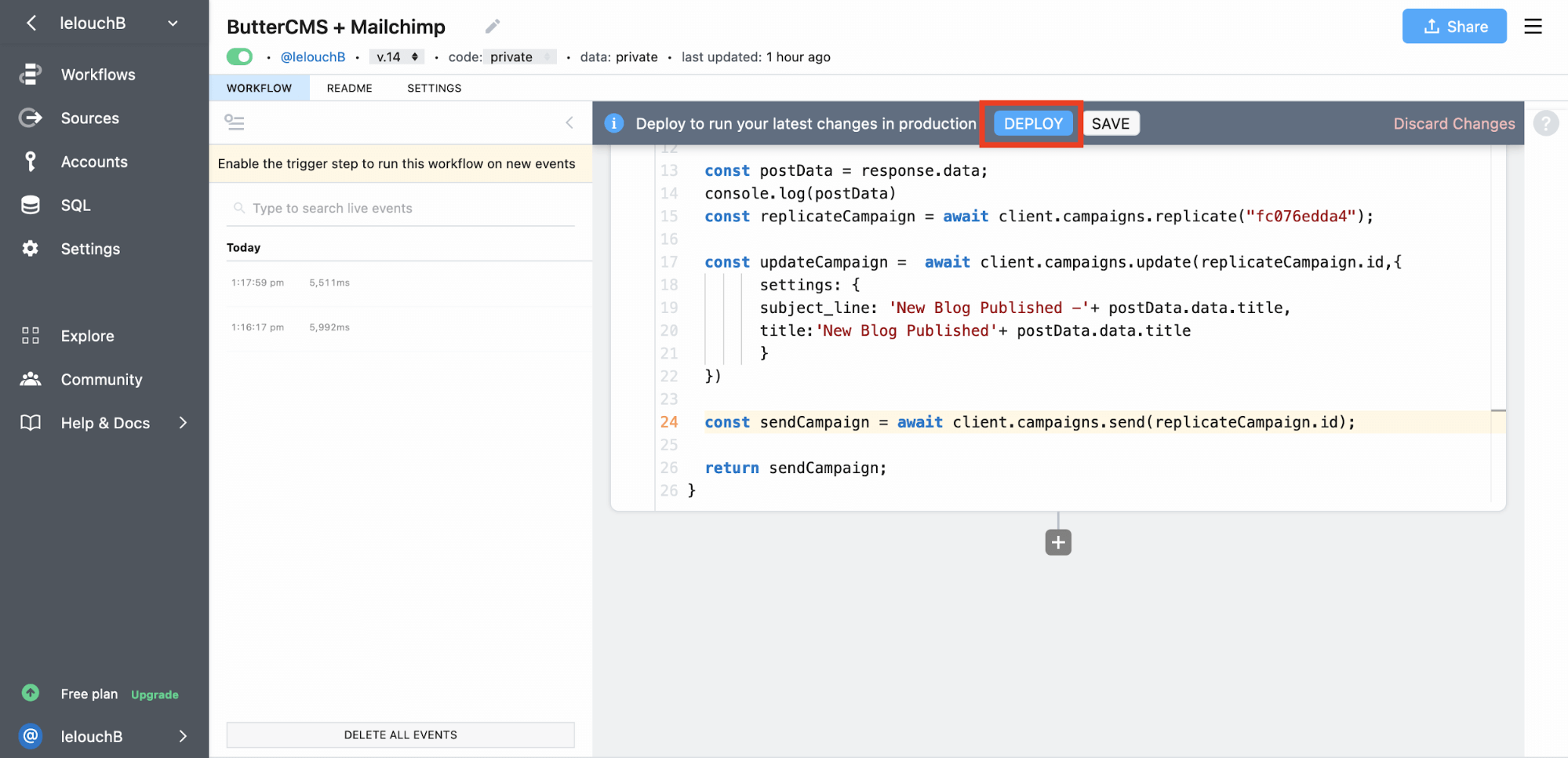Open Accounts page
The image size is (1568, 758).
click(x=94, y=162)
